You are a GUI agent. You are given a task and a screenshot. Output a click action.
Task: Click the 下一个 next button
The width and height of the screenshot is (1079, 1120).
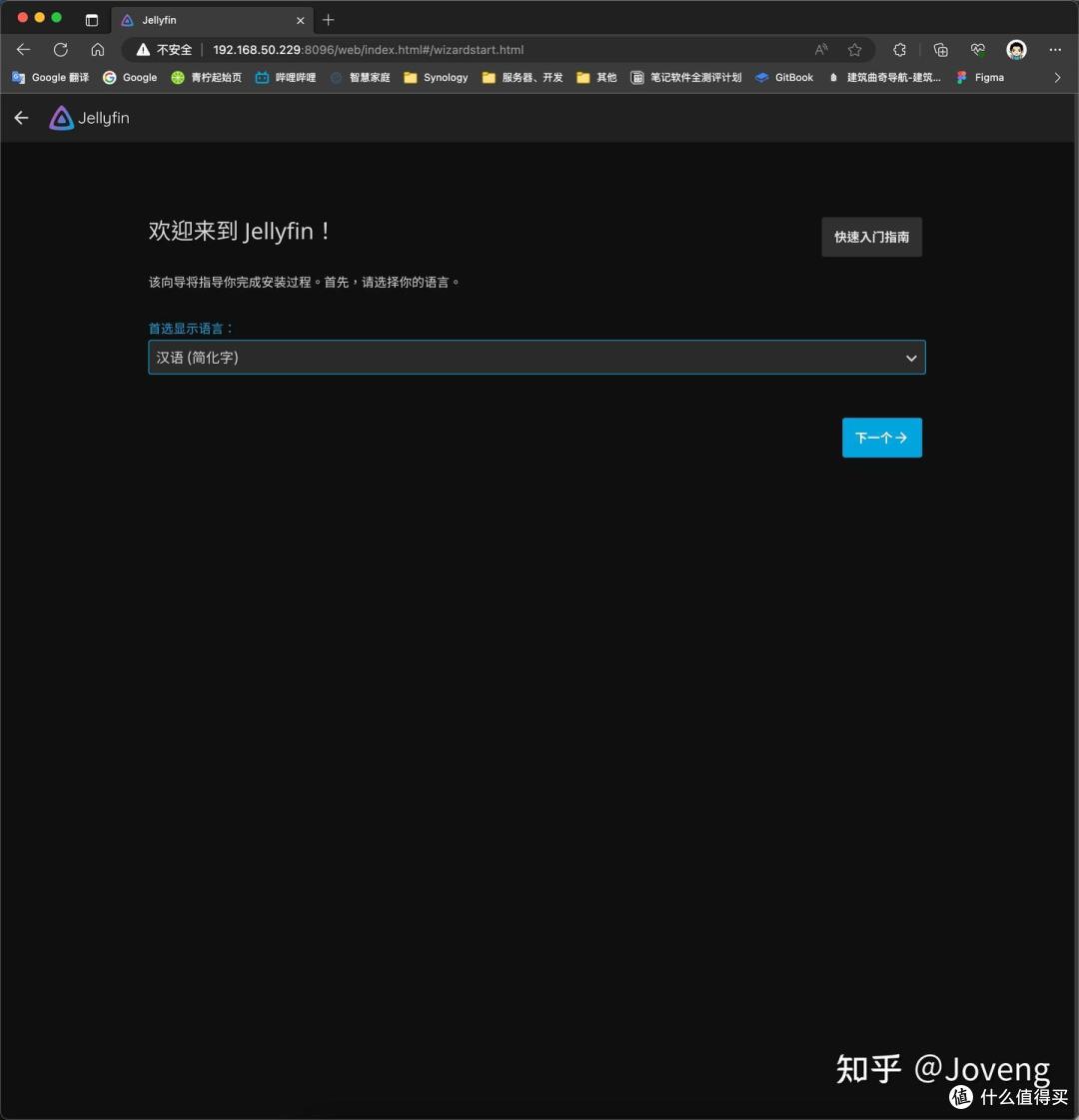(881, 437)
